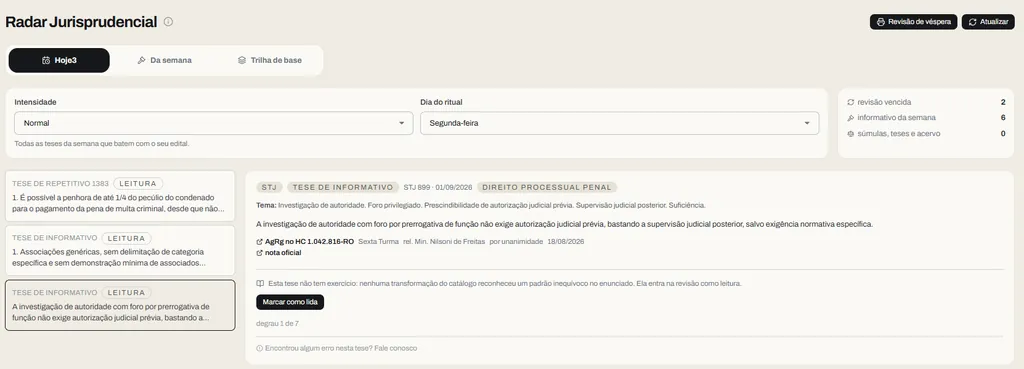The width and height of the screenshot is (1024, 369).
Task: Click external-link icon beside AgRg no HC
Action: coord(260,242)
